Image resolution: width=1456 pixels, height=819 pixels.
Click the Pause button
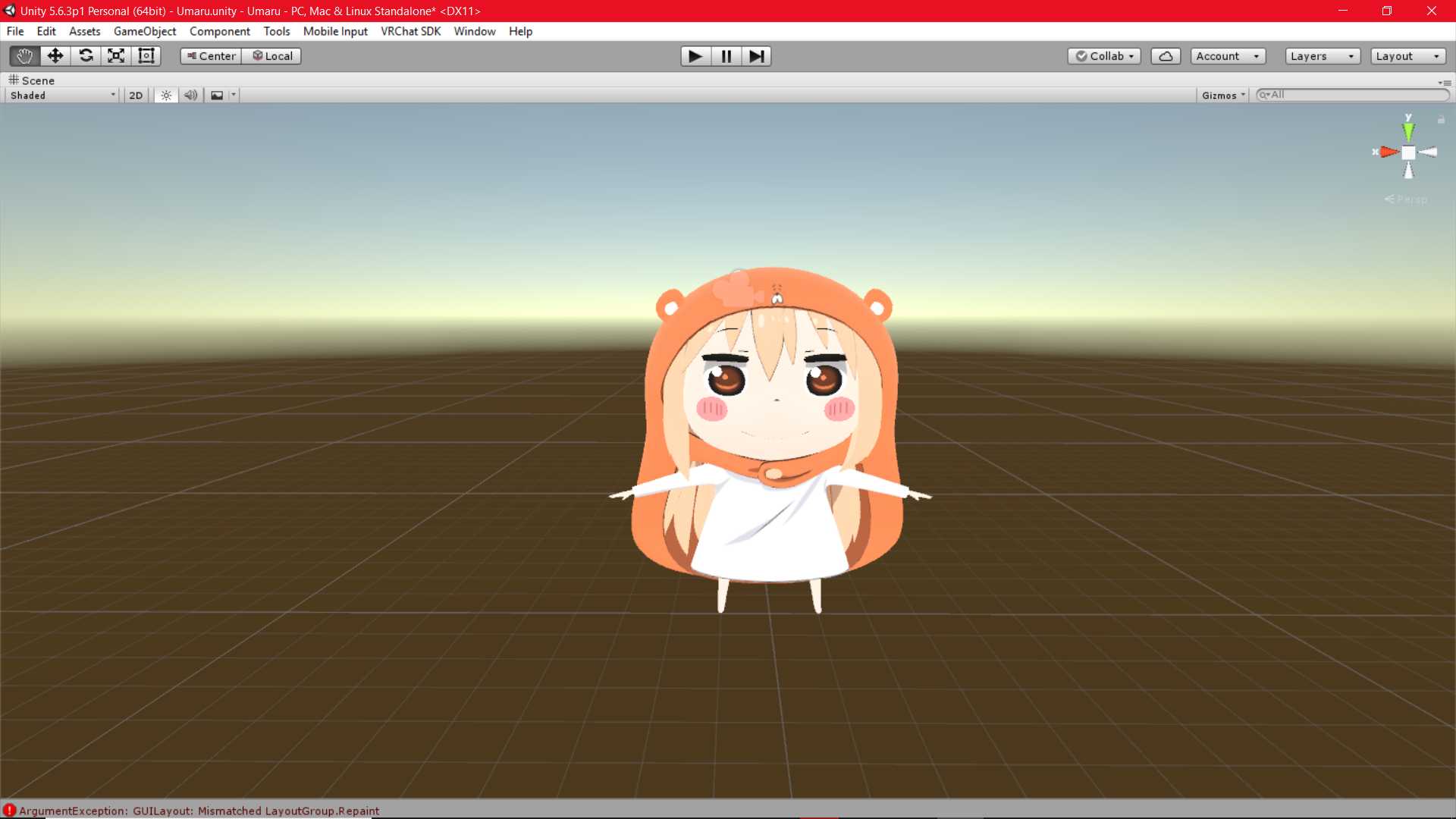click(726, 56)
